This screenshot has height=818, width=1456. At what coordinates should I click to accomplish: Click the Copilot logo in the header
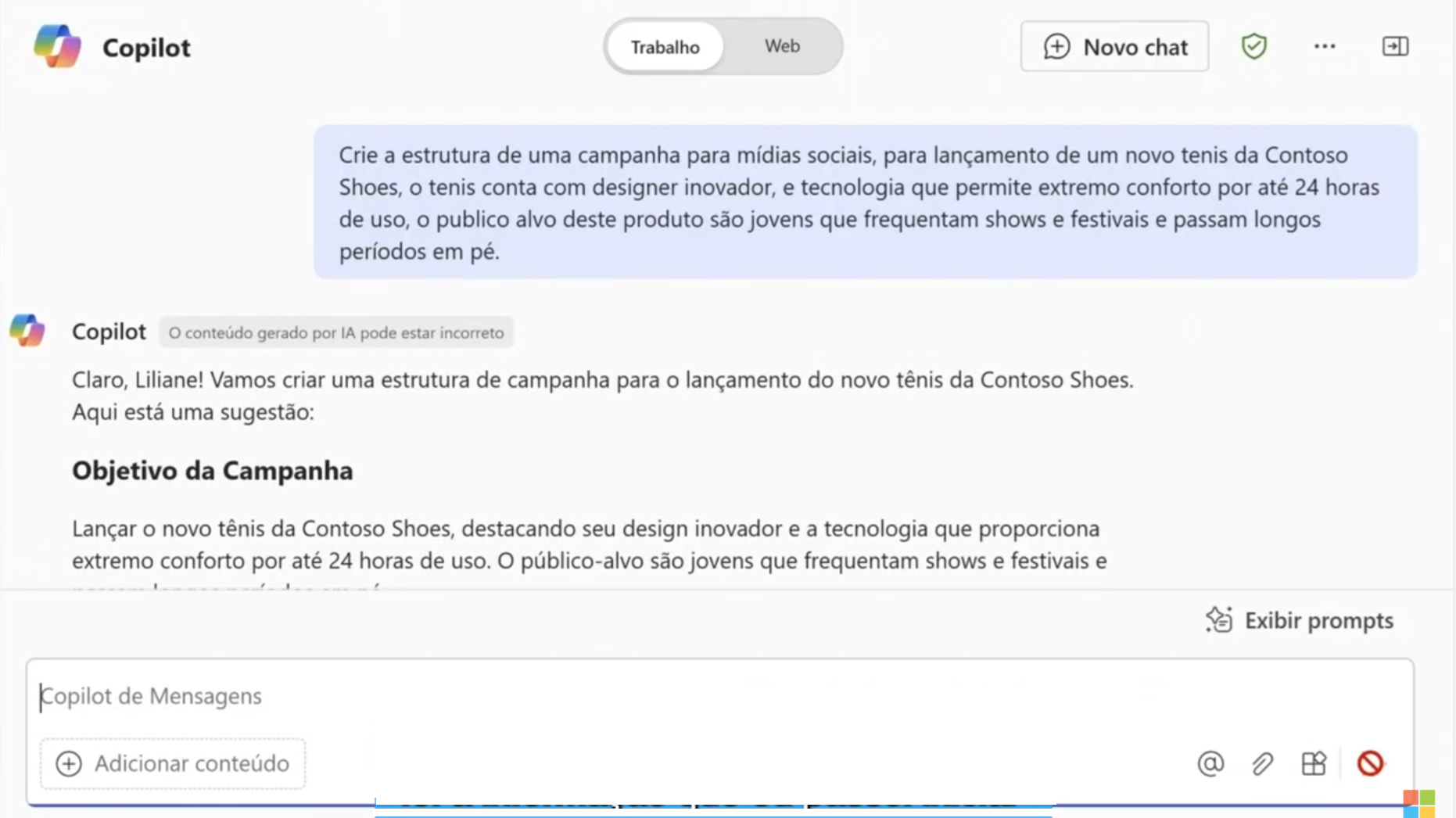pos(58,47)
